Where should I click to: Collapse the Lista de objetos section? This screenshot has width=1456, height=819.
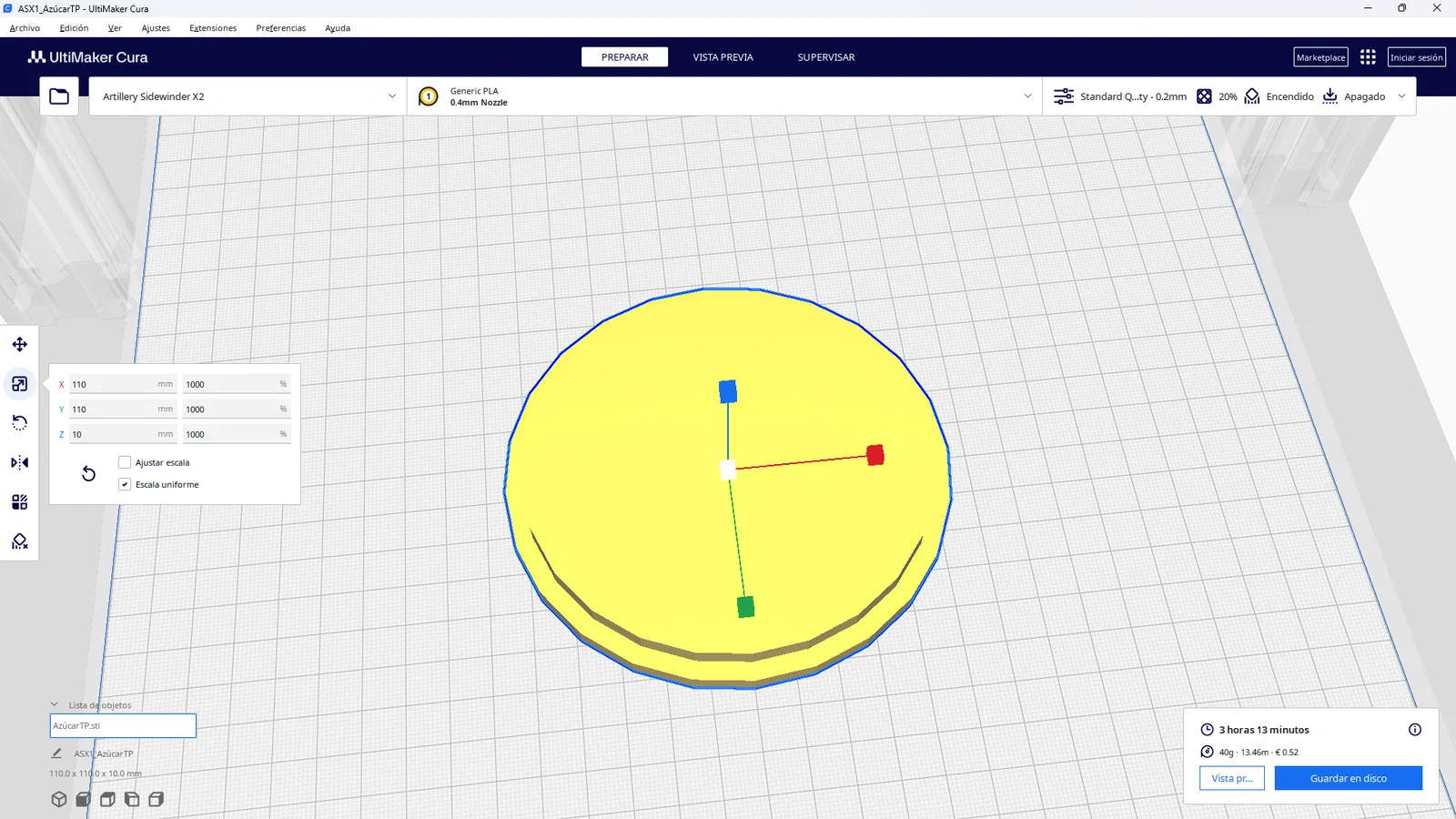pyautogui.click(x=55, y=704)
